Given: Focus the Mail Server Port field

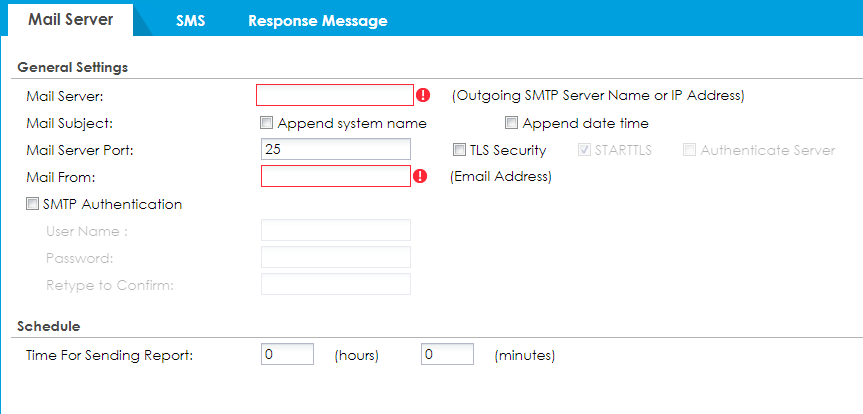Looking at the screenshot, I should click(x=335, y=150).
